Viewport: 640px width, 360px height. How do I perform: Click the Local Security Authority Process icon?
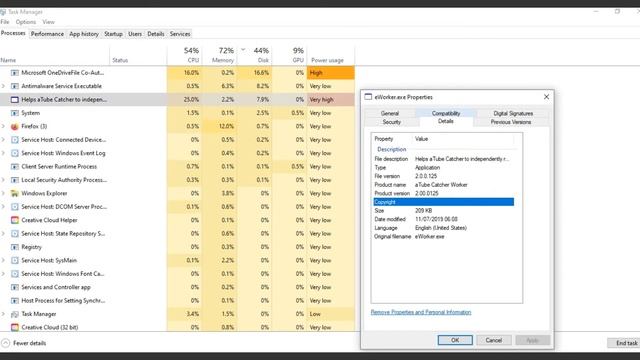click(15, 180)
